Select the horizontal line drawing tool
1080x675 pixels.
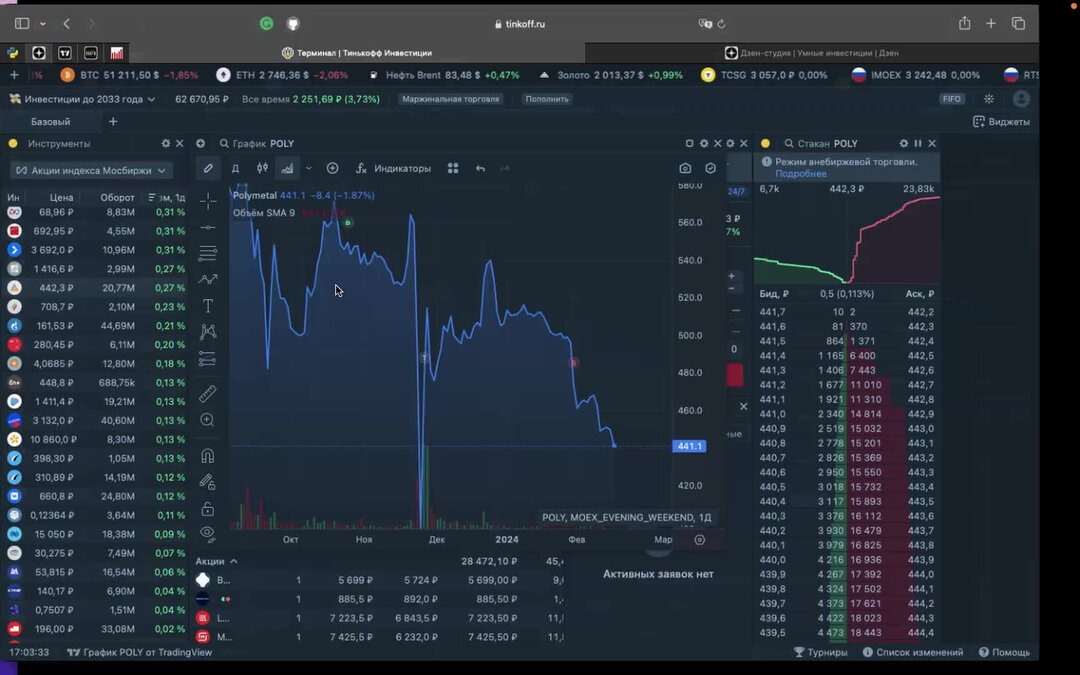[207, 227]
